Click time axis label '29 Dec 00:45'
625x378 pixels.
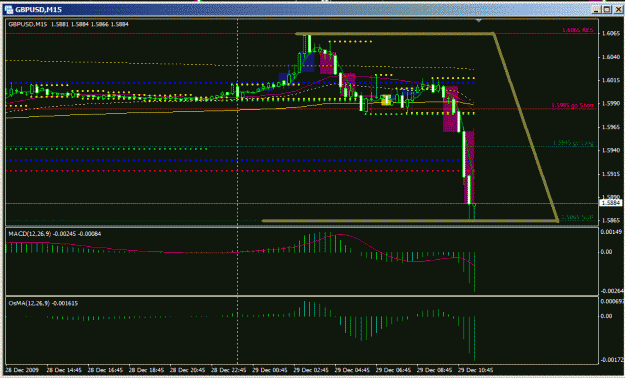coord(270,370)
